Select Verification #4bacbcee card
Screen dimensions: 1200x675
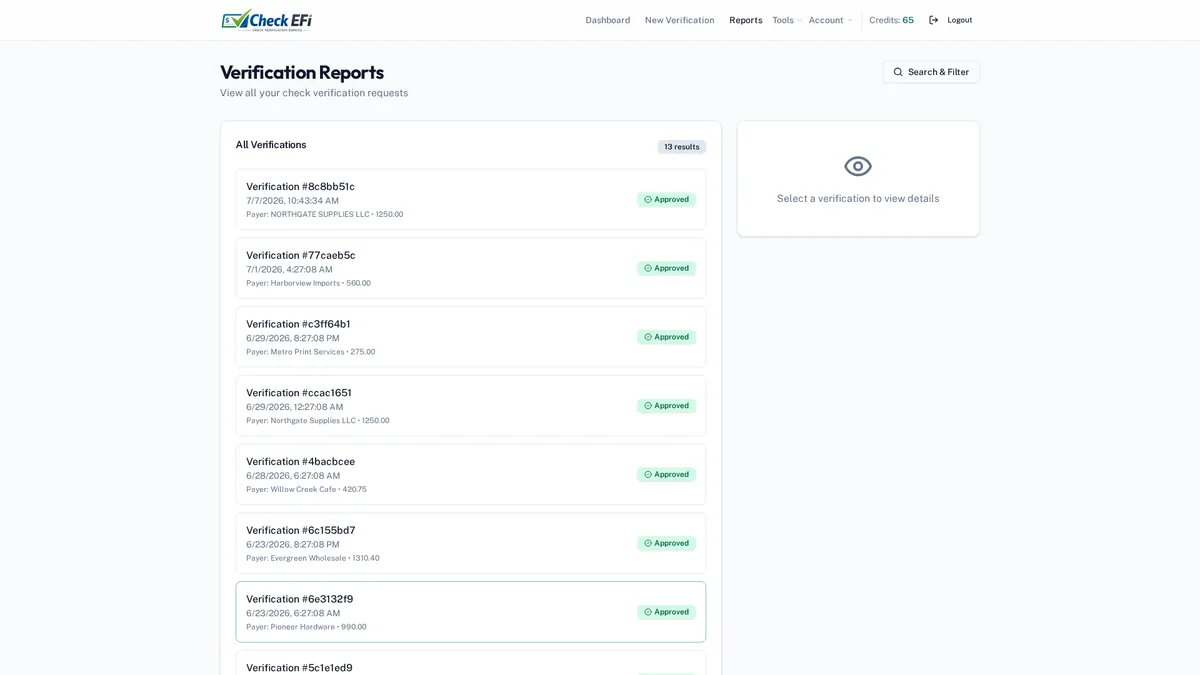(471, 475)
